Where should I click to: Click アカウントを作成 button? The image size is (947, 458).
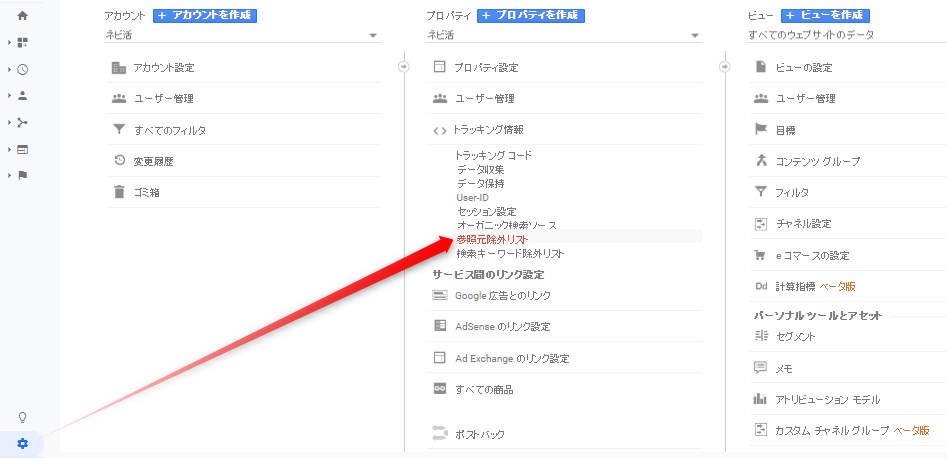204,16
